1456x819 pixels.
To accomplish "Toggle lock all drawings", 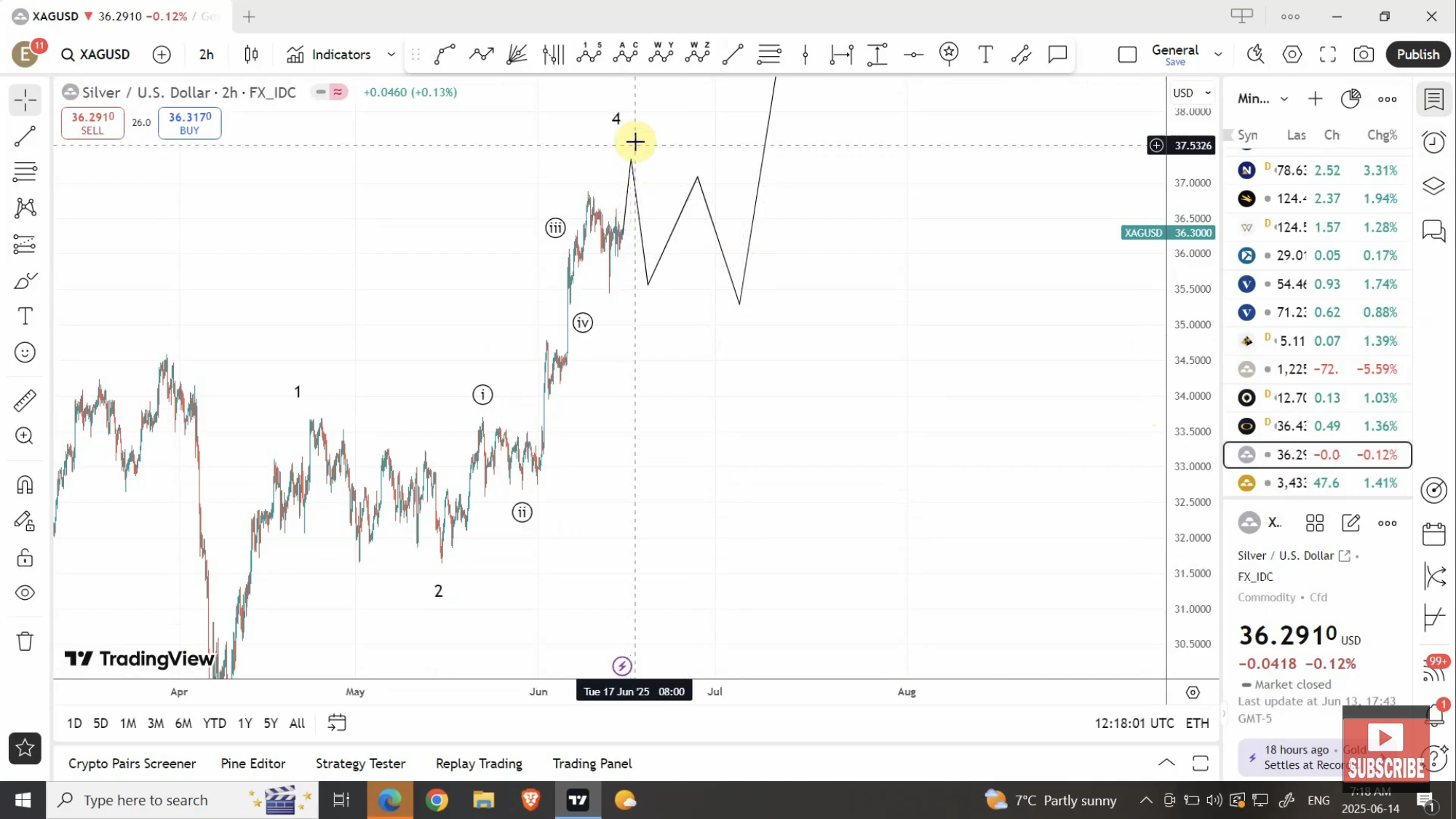I will tap(25, 558).
